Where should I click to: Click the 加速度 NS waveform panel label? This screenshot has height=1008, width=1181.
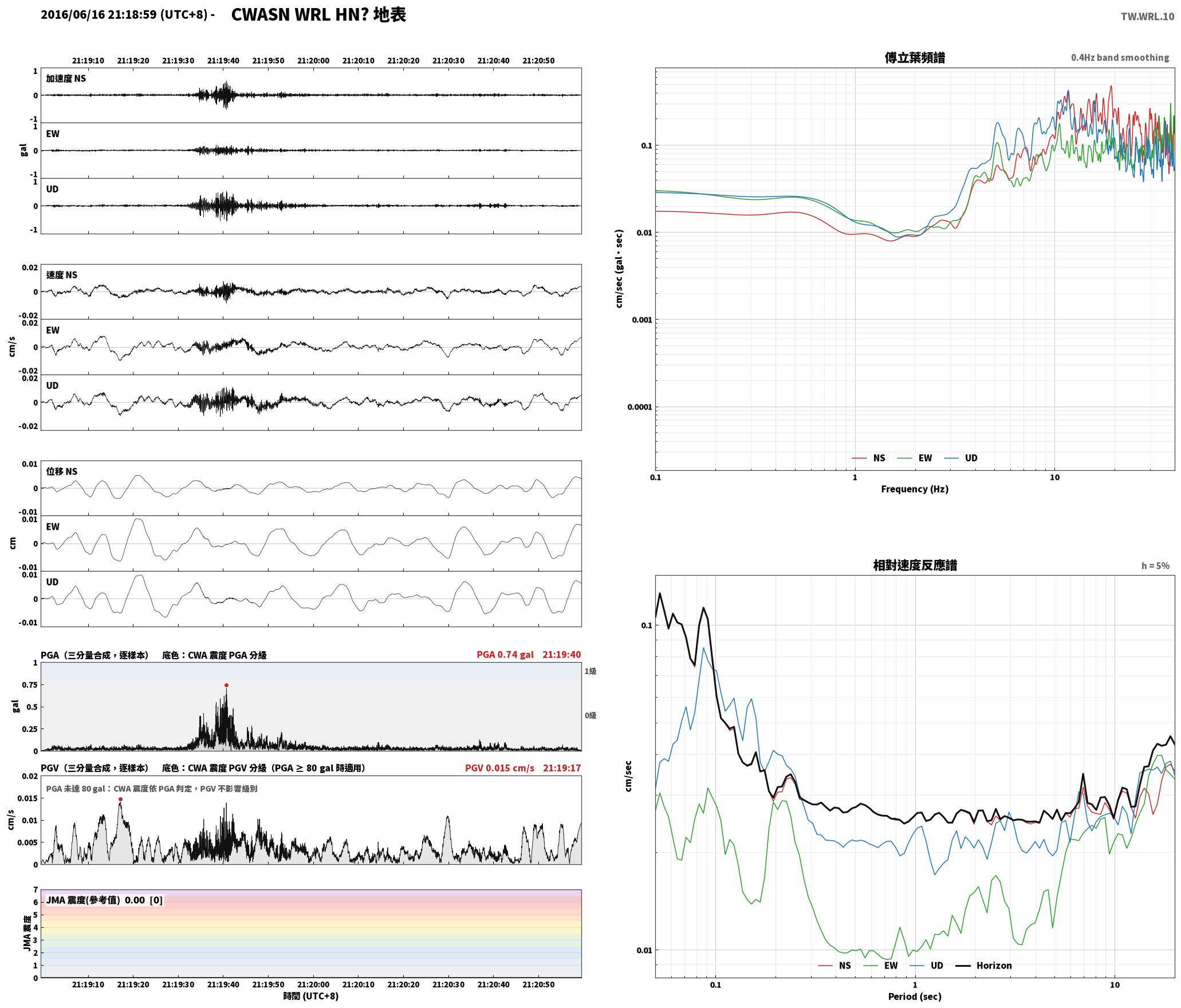tap(66, 78)
